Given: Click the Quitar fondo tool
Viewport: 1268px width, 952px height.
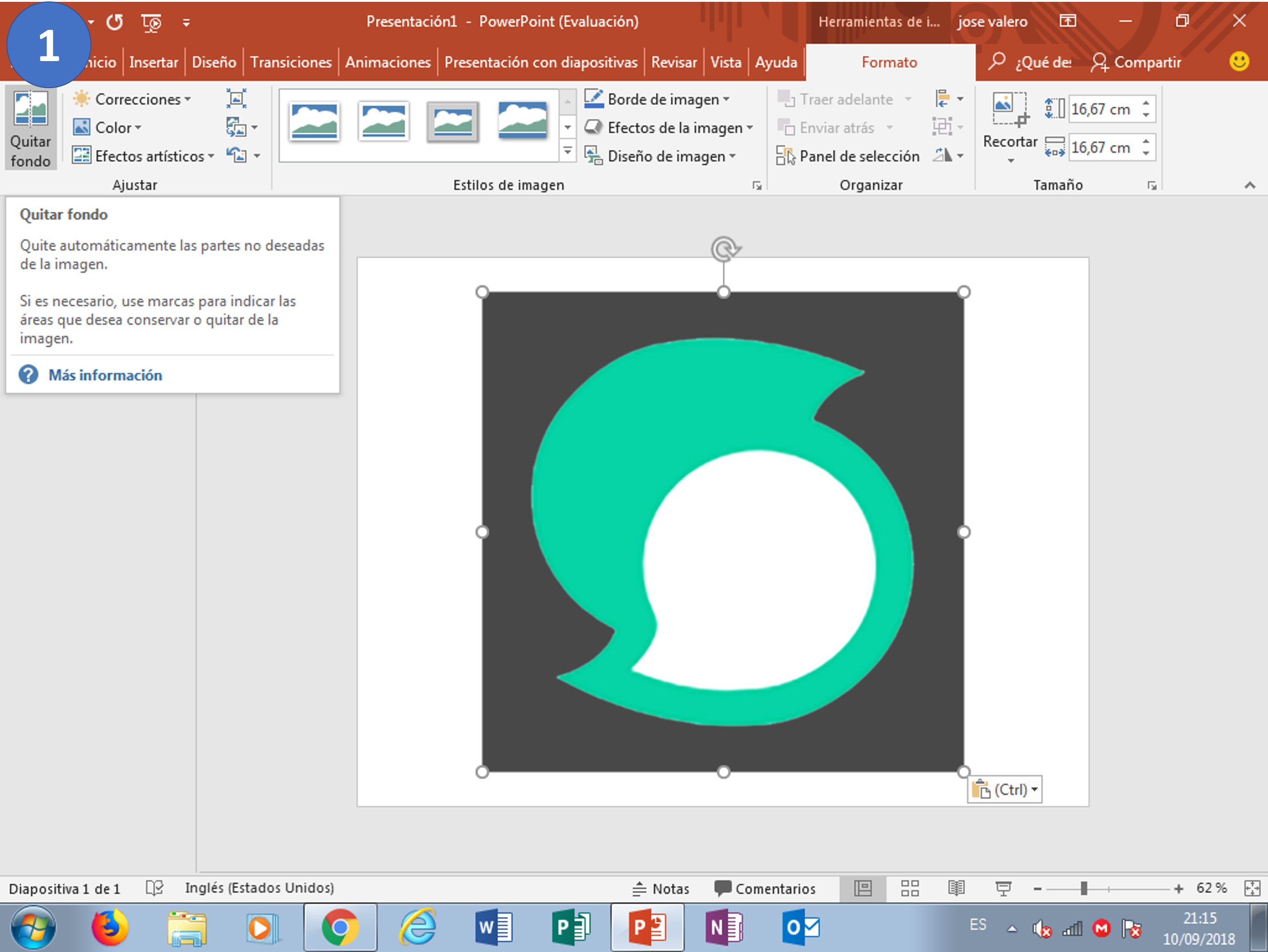Looking at the screenshot, I should (30, 128).
